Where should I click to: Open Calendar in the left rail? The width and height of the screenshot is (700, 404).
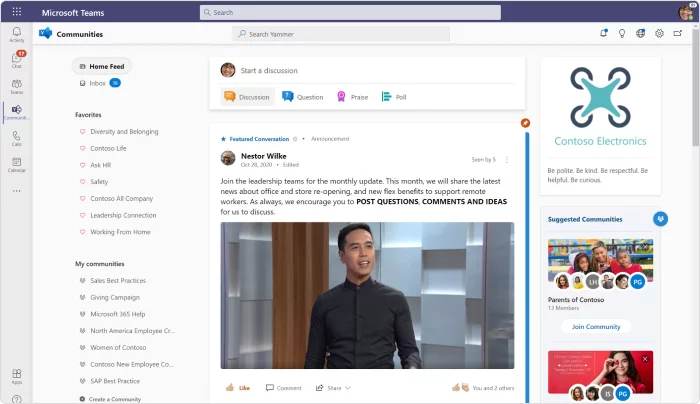pos(17,165)
